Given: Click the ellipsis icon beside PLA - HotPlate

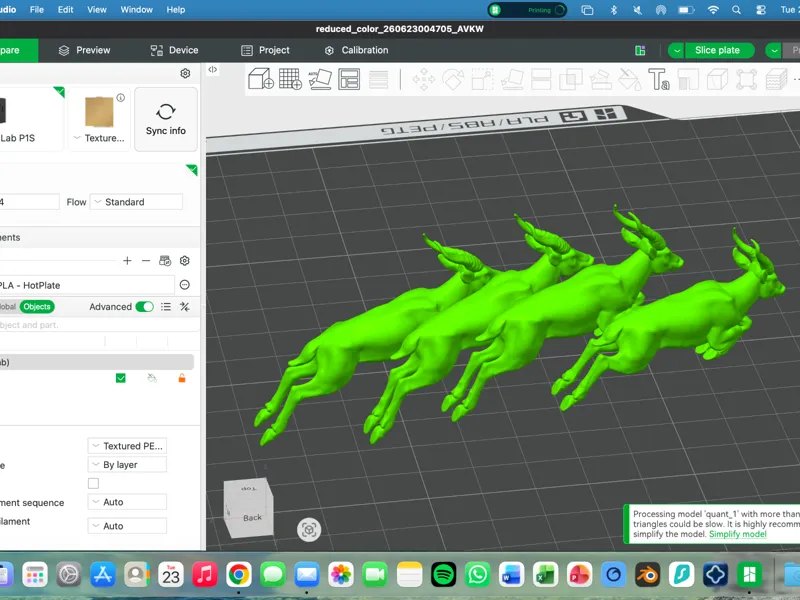Looking at the screenshot, I should (x=185, y=285).
